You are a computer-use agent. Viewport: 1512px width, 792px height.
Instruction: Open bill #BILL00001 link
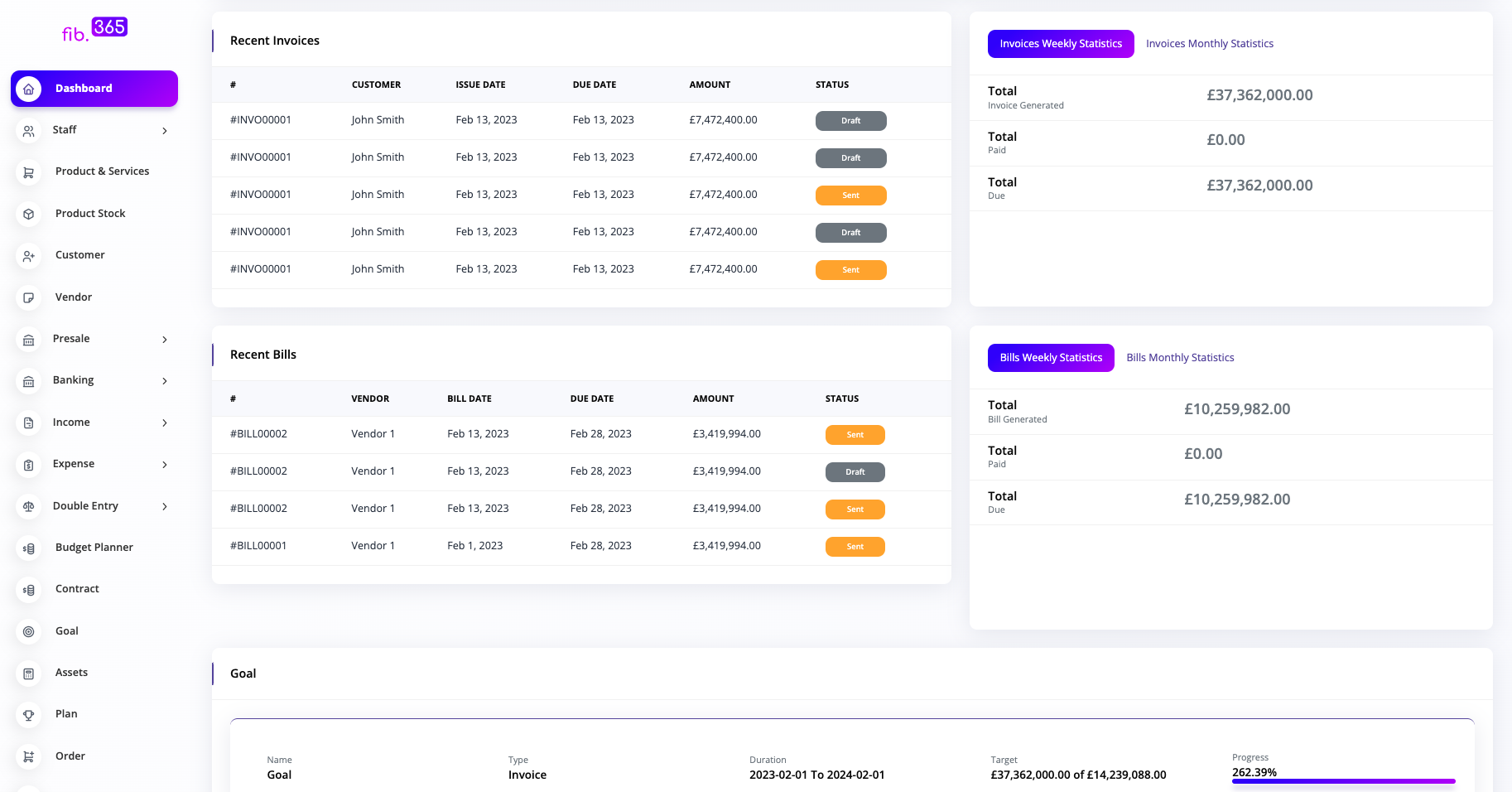tap(258, 546)
